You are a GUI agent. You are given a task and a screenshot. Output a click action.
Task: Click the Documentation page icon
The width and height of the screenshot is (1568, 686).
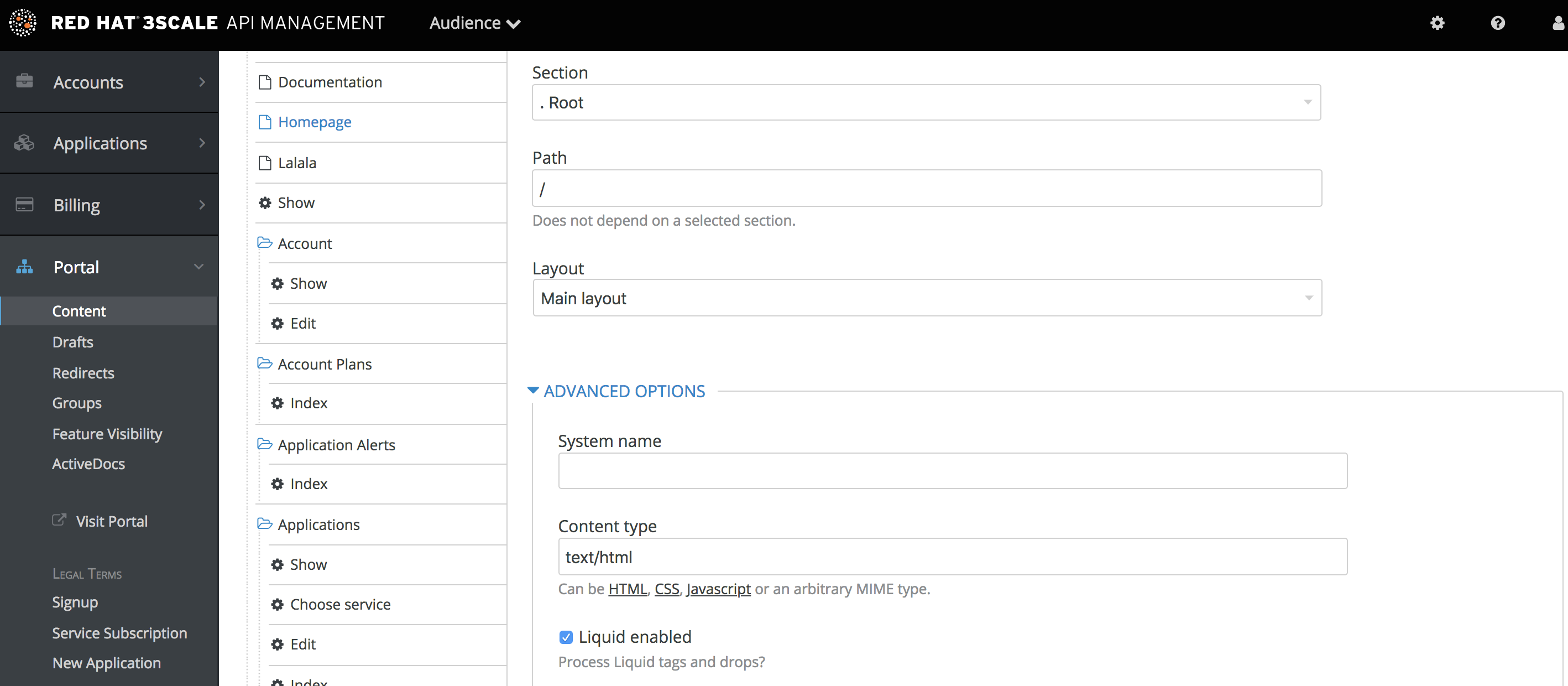pyautogui.click(x=264, y=82)
